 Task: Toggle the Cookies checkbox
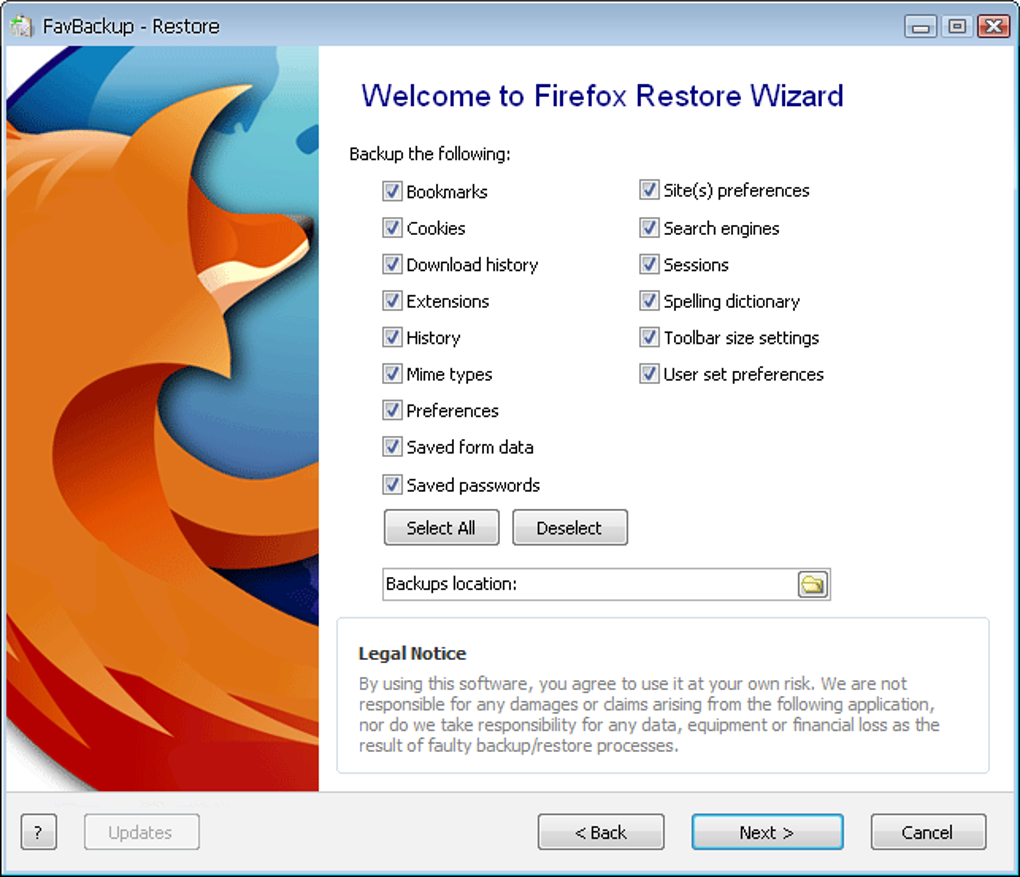click(x=392, y=228)
